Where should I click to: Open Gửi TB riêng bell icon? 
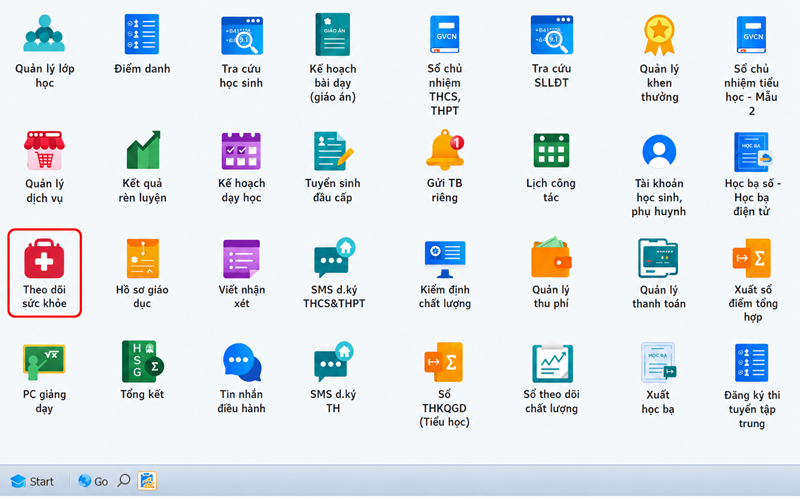(445, 149)
